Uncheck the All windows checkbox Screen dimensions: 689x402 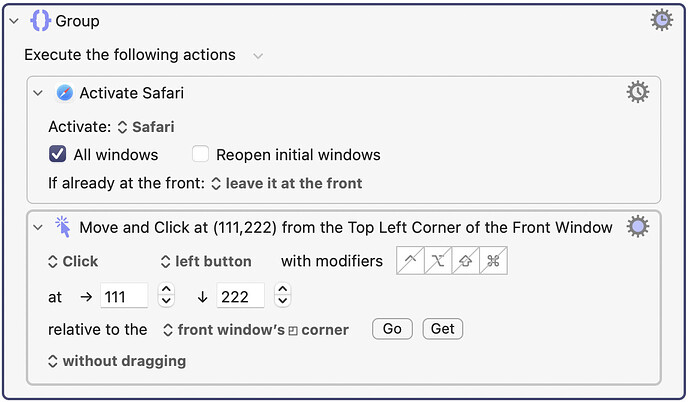[x=58, y=154]
